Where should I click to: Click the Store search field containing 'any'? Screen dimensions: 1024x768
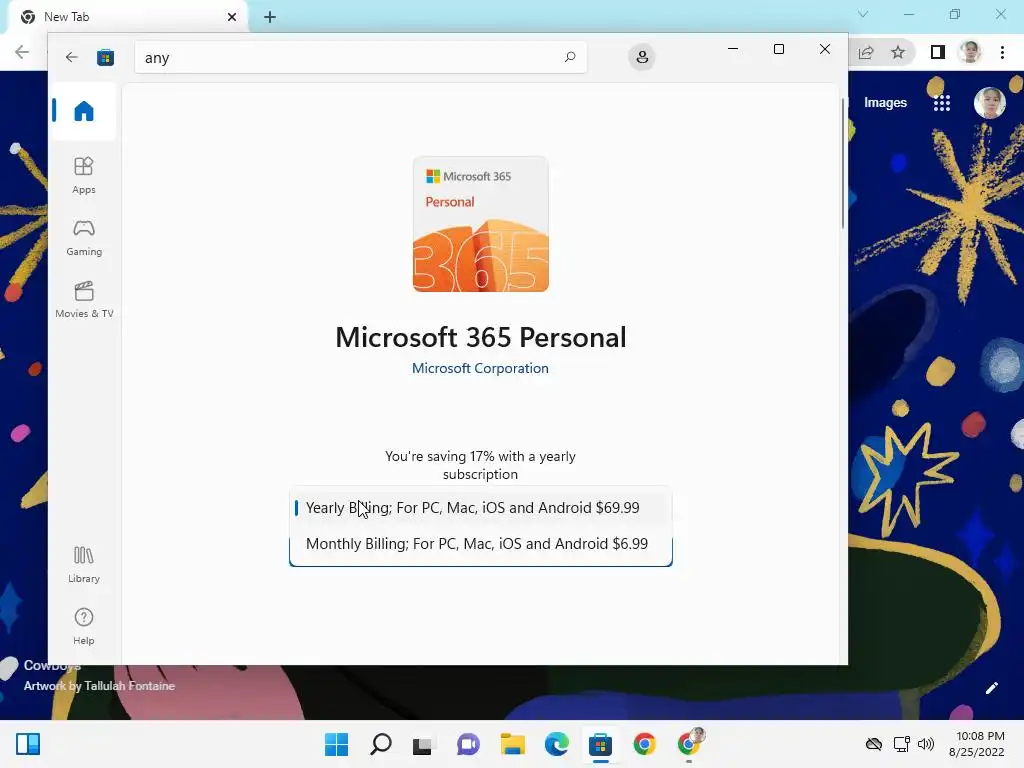[x=361, y=57]
